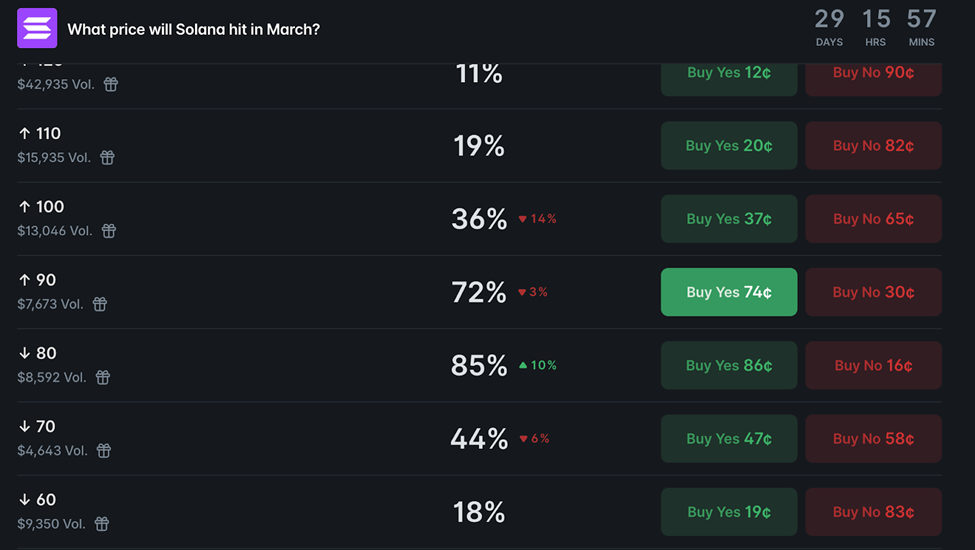Choose Buy Yes 20¢ for ↑ 110
Viewport: 975px width, 550px height.
click(x=729, y=146)
